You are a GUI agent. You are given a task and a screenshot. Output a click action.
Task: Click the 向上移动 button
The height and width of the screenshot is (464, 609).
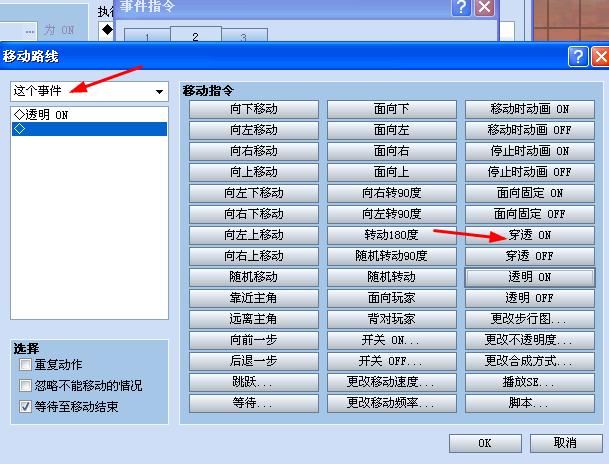pos(254,172)
